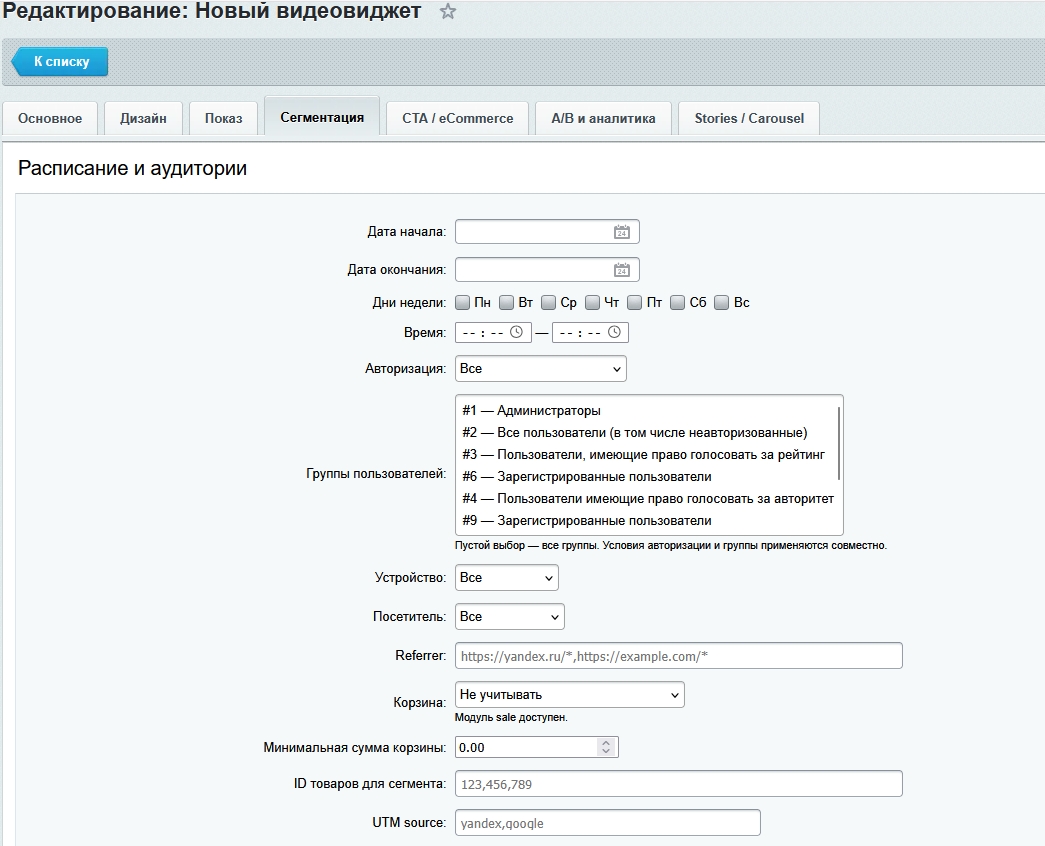1045x846 pixels.
Task: Open the CTA / eCommerce tab
Action: pos(457,119)
